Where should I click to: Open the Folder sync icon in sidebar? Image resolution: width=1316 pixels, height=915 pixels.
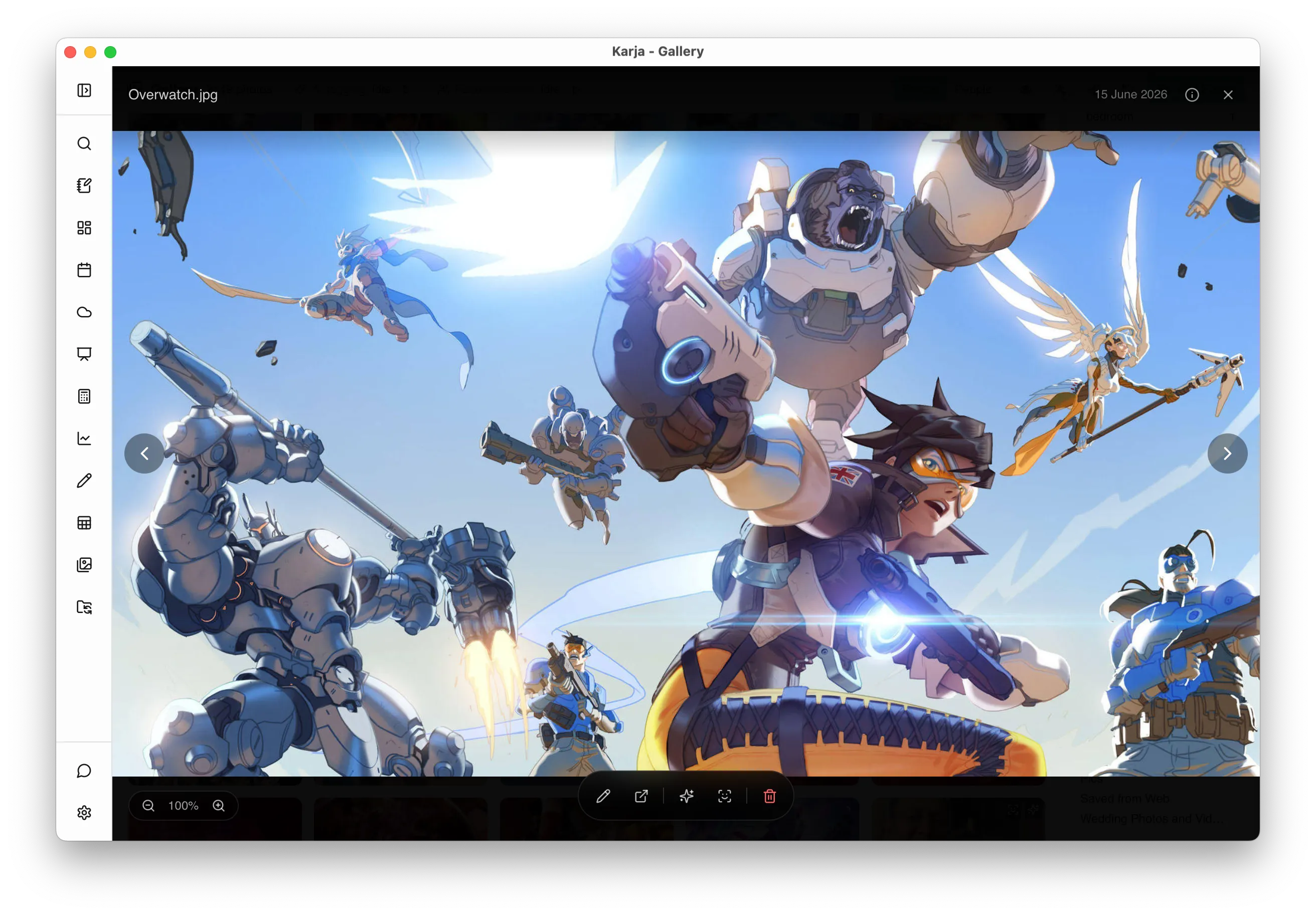tap(84, 607)
